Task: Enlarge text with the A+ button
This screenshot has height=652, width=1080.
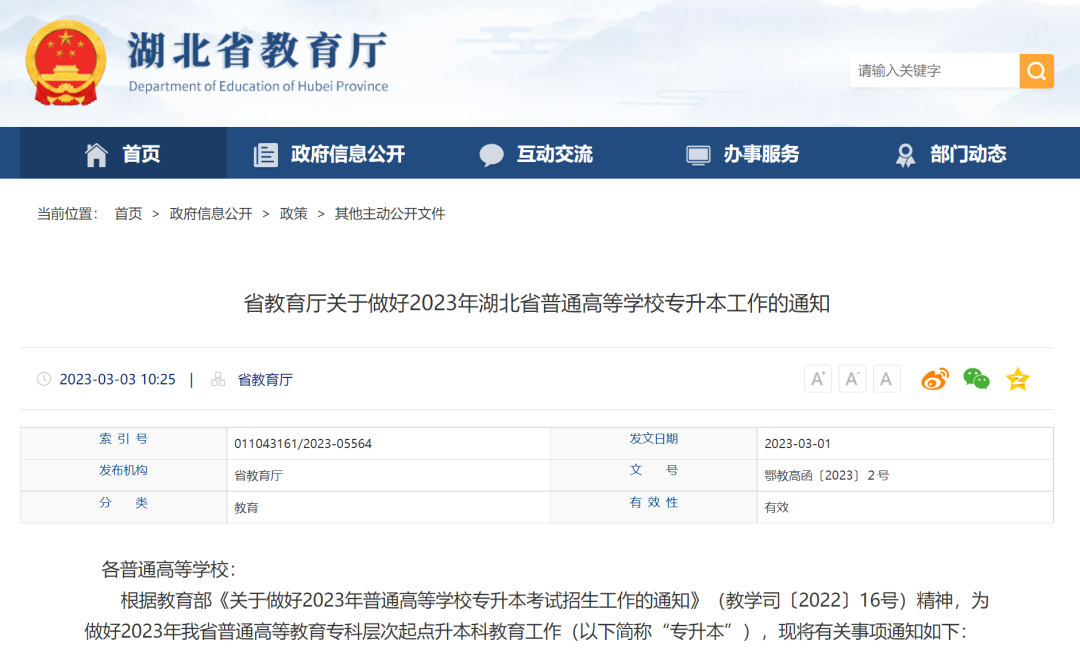Action: (x=817, y=378)
